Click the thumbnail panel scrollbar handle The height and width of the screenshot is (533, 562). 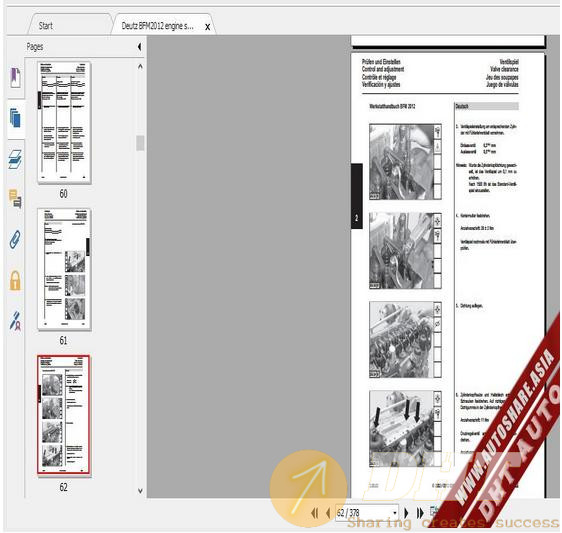pyautogui.click(x=140, y=143)
